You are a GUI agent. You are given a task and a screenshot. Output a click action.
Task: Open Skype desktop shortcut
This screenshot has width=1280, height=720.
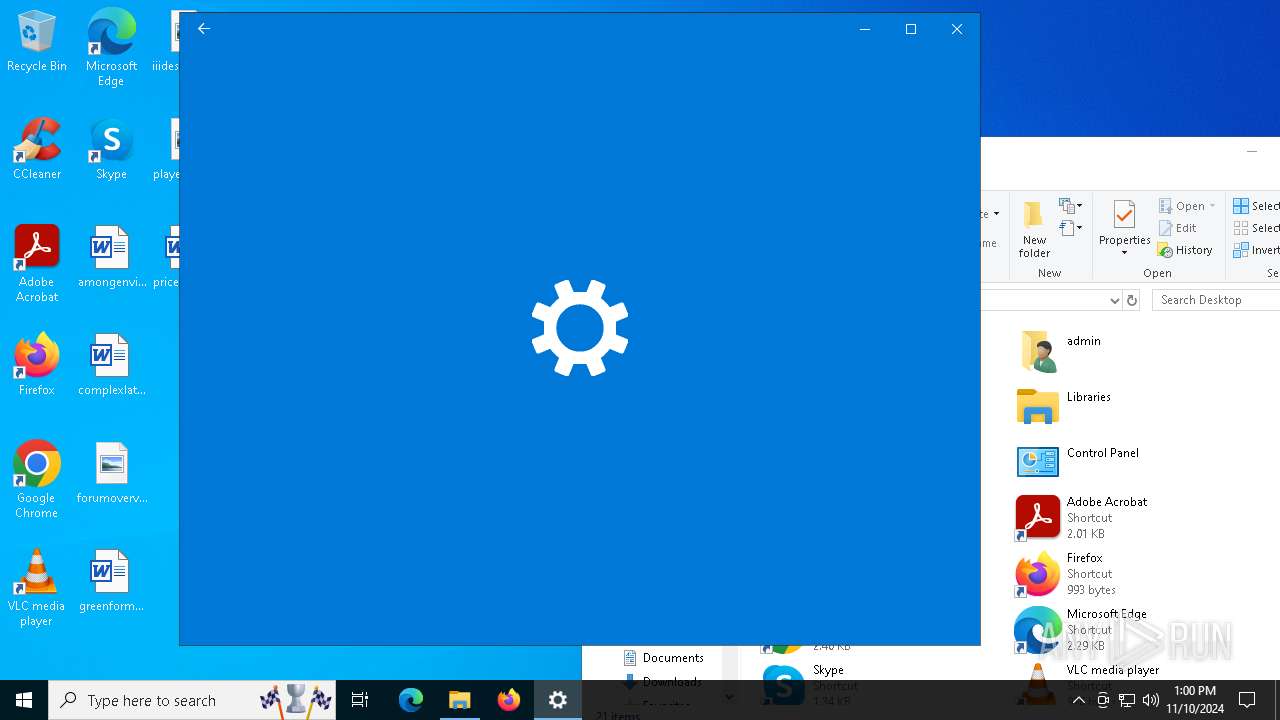pyautogui.click(x=111, y=150)
